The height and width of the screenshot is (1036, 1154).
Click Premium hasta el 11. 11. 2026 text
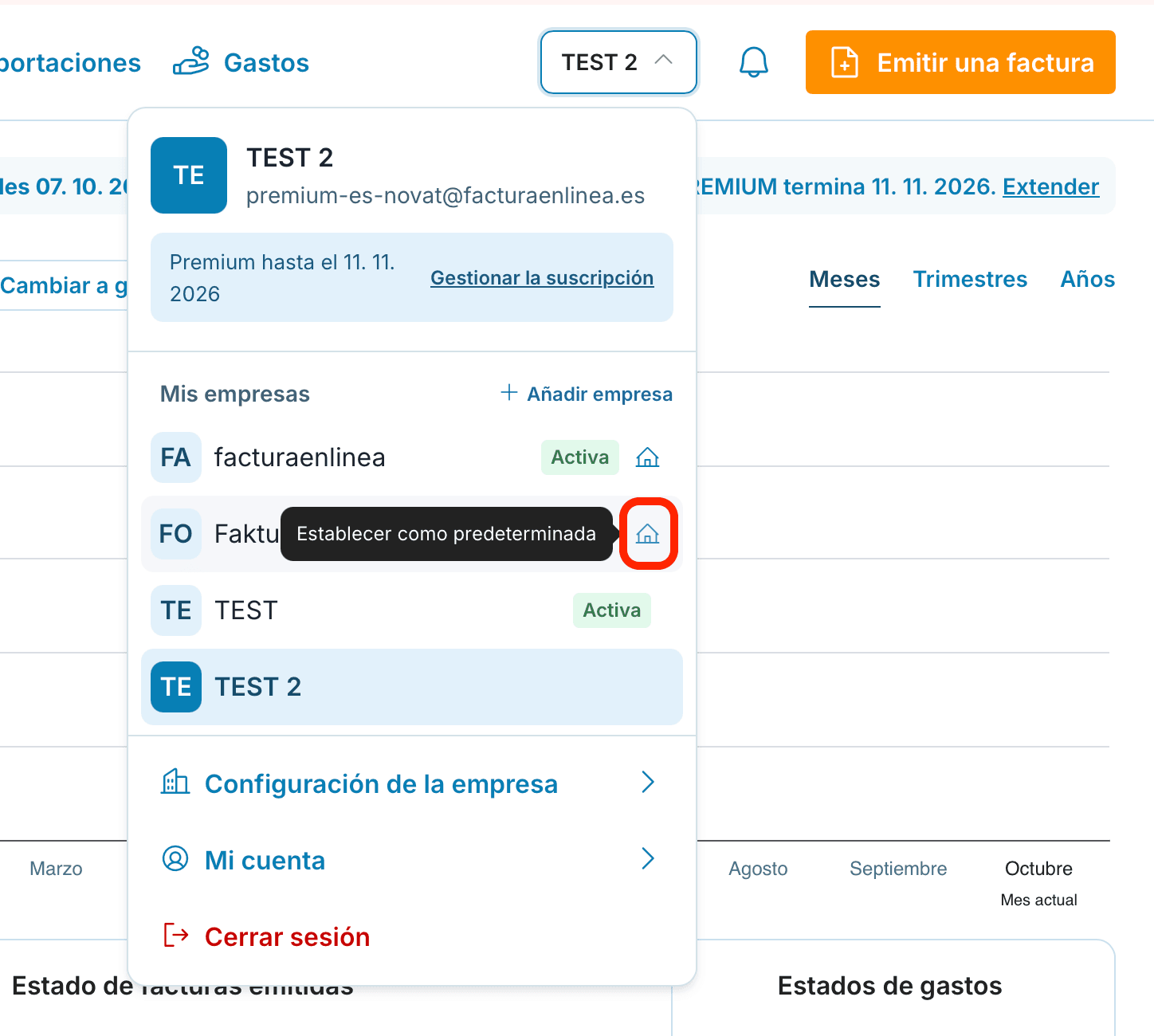coord(282,278)
